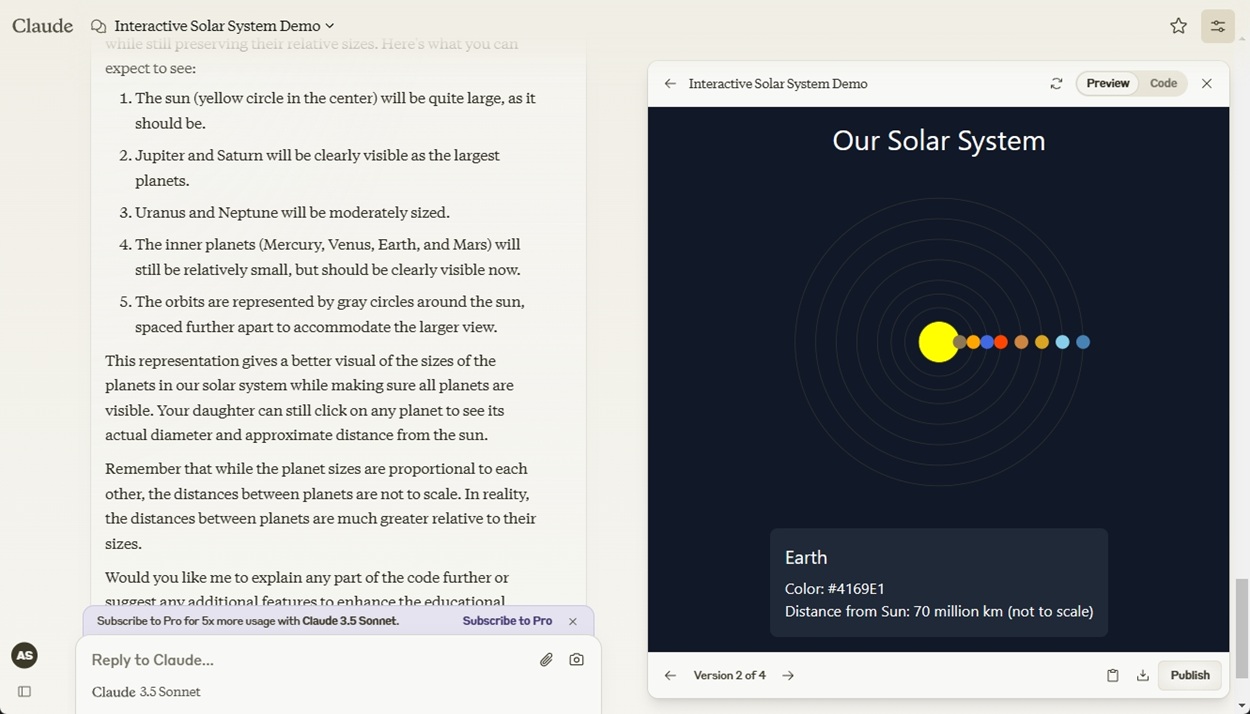Advance to next artifact version

788,676
